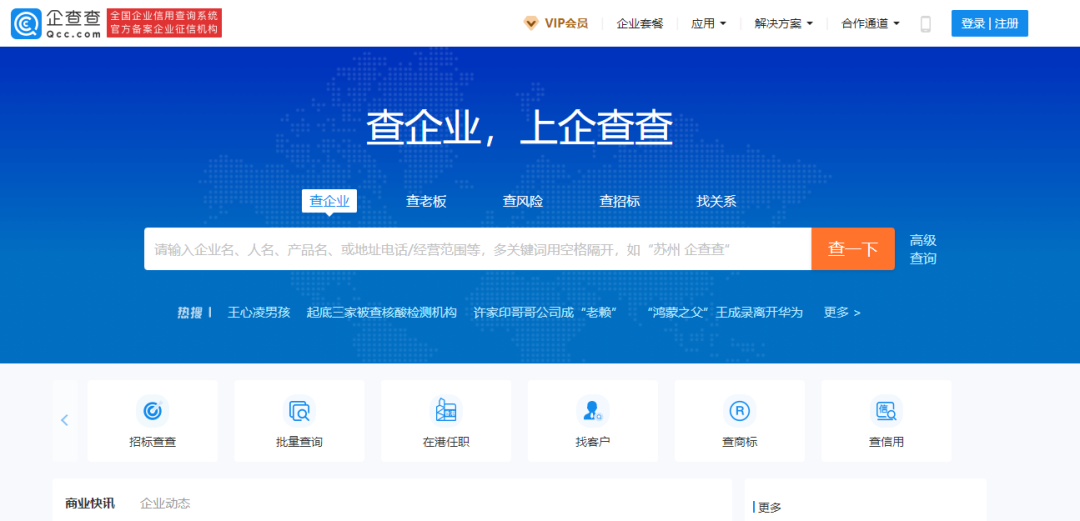The height and width of the screenshot is (521, 1080).
Task: Expand the 合作通道 dropdown
Action: pyautogui.click(x=871, y=23)
